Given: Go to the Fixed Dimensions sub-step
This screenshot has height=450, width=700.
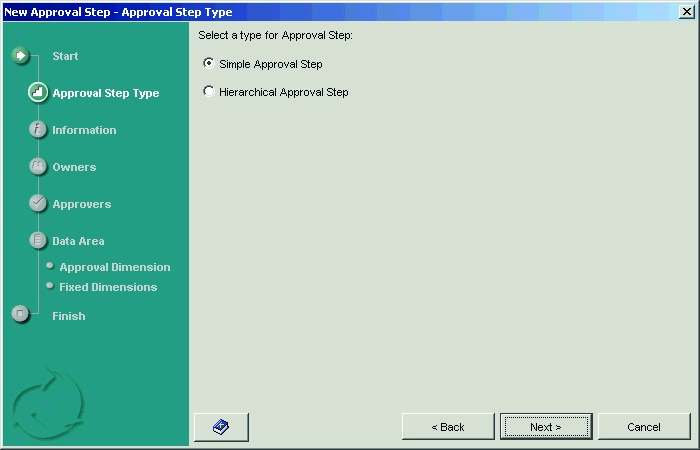Looking at the screenshot, I should pyautogui.click(x=108, y=287).
